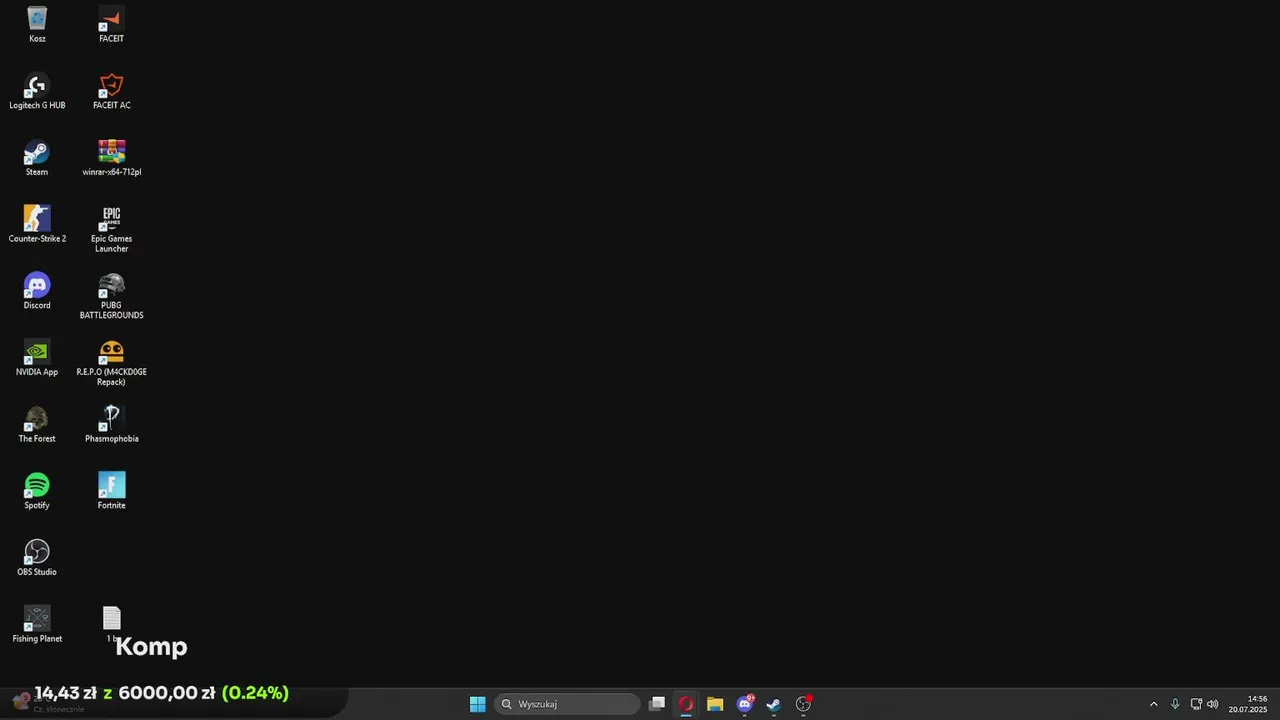Select the text document icon on desktop
Viewport: 1280px width, 720px height.
click(111, 624)
